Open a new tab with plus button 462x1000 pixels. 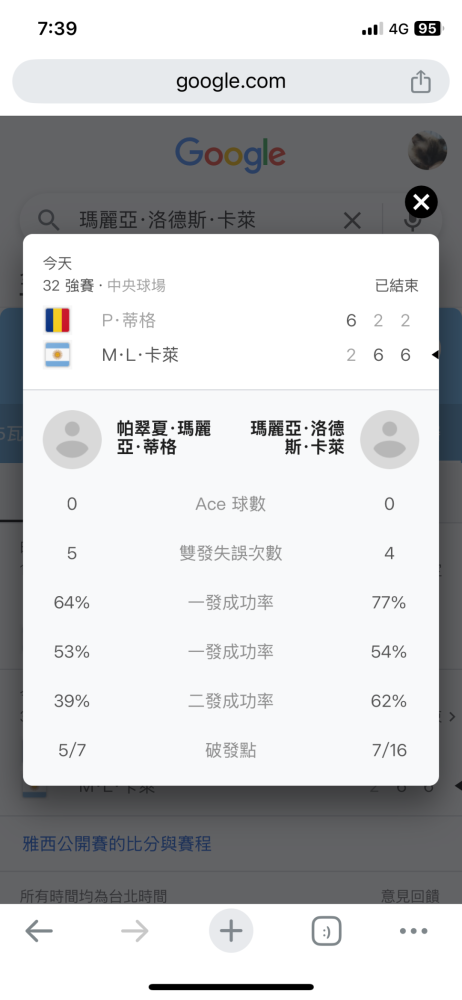point(231,932)
